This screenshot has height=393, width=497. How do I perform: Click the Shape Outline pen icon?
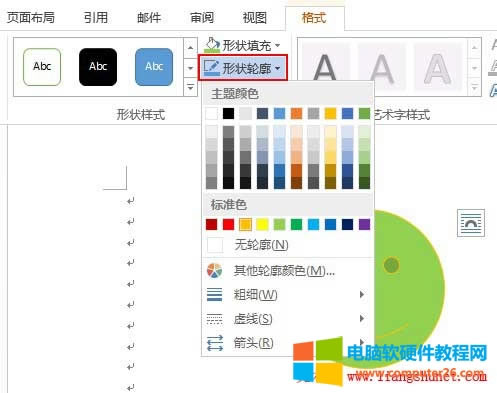(x=212, y=68)
